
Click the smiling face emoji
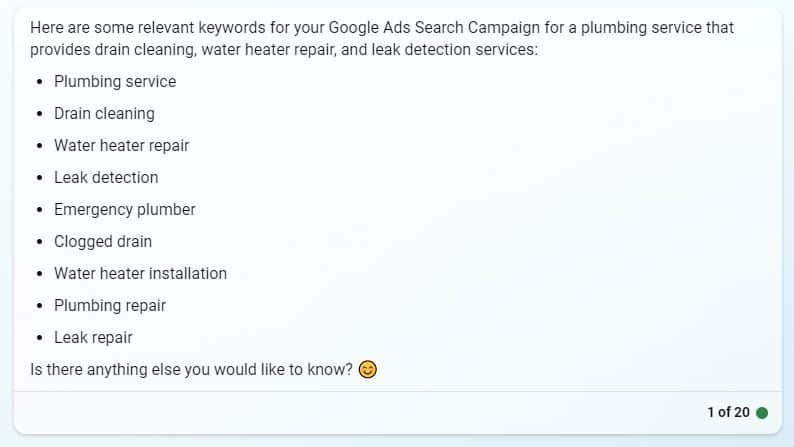(x=368, y=370)
